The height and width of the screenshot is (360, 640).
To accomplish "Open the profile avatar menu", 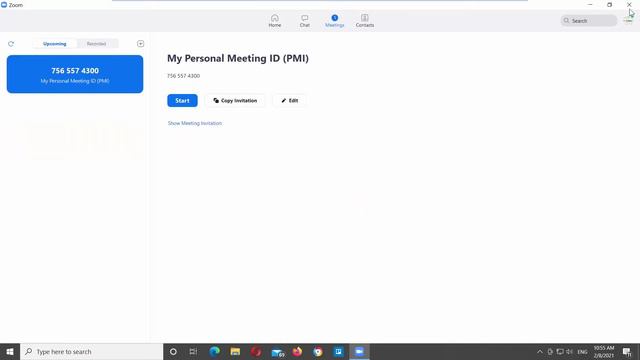I will [628, 20].
